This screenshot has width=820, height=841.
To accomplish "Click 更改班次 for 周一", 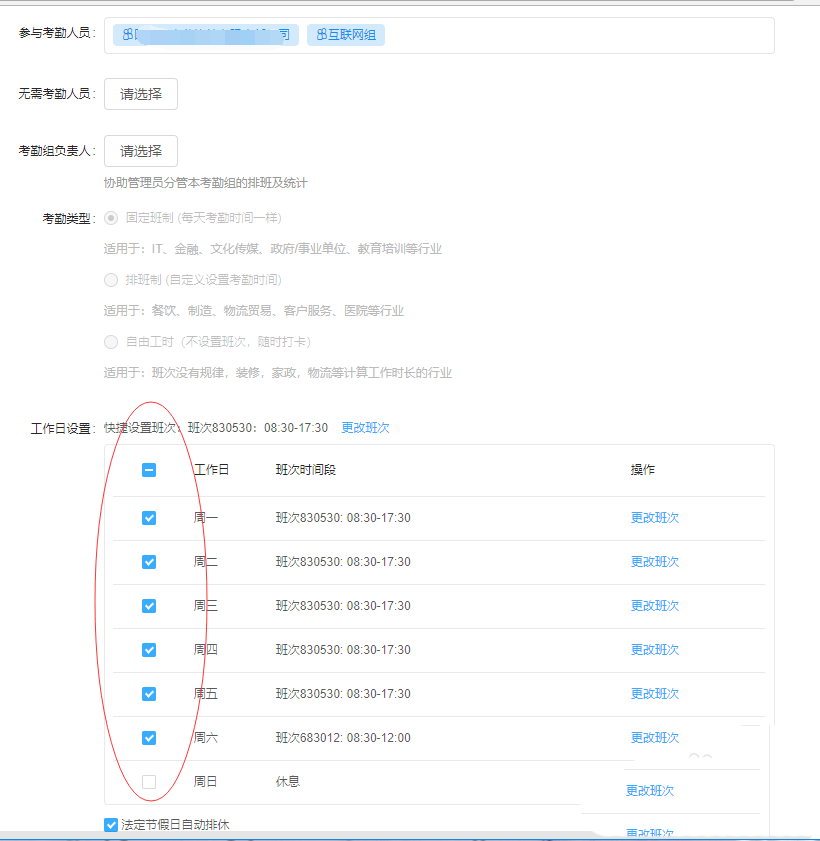I will coord(654,518).
